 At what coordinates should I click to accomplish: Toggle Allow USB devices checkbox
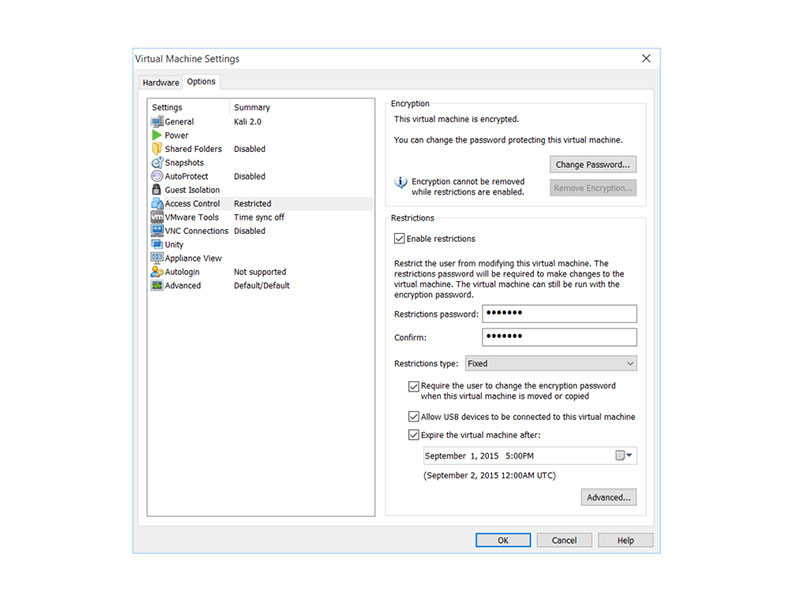(x=414, y=417)
